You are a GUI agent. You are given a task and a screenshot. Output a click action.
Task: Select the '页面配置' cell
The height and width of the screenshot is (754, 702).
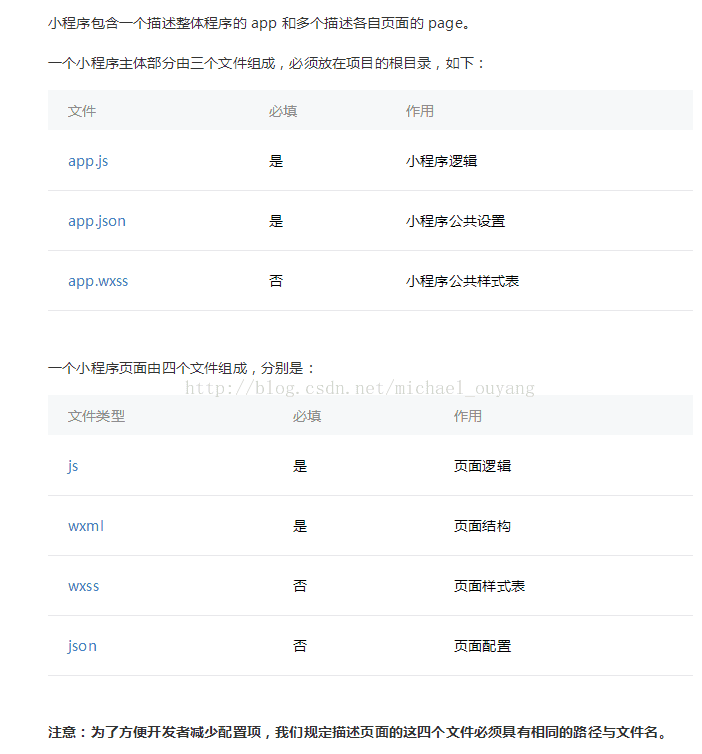click(482, 646)
